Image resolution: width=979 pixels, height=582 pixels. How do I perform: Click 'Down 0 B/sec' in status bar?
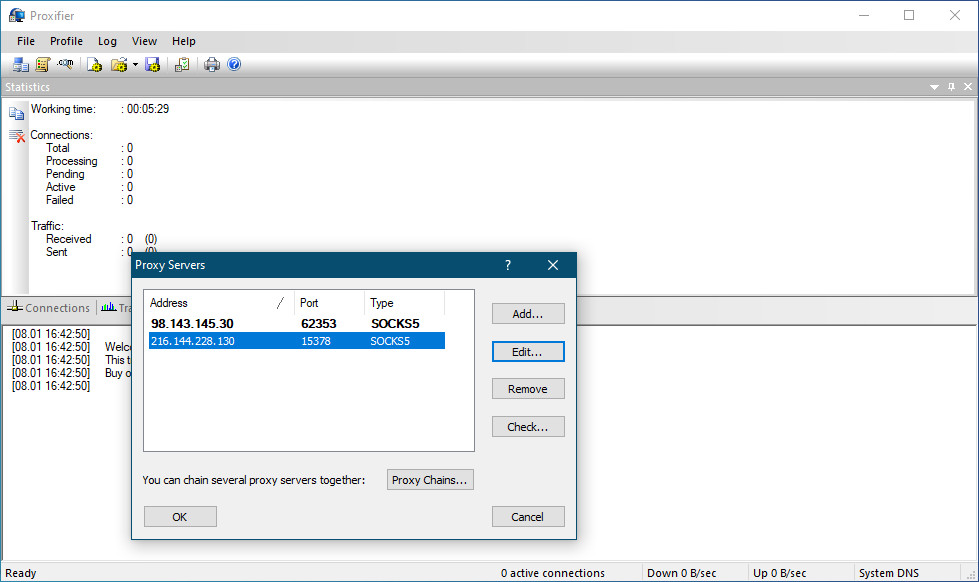point(682,573)
